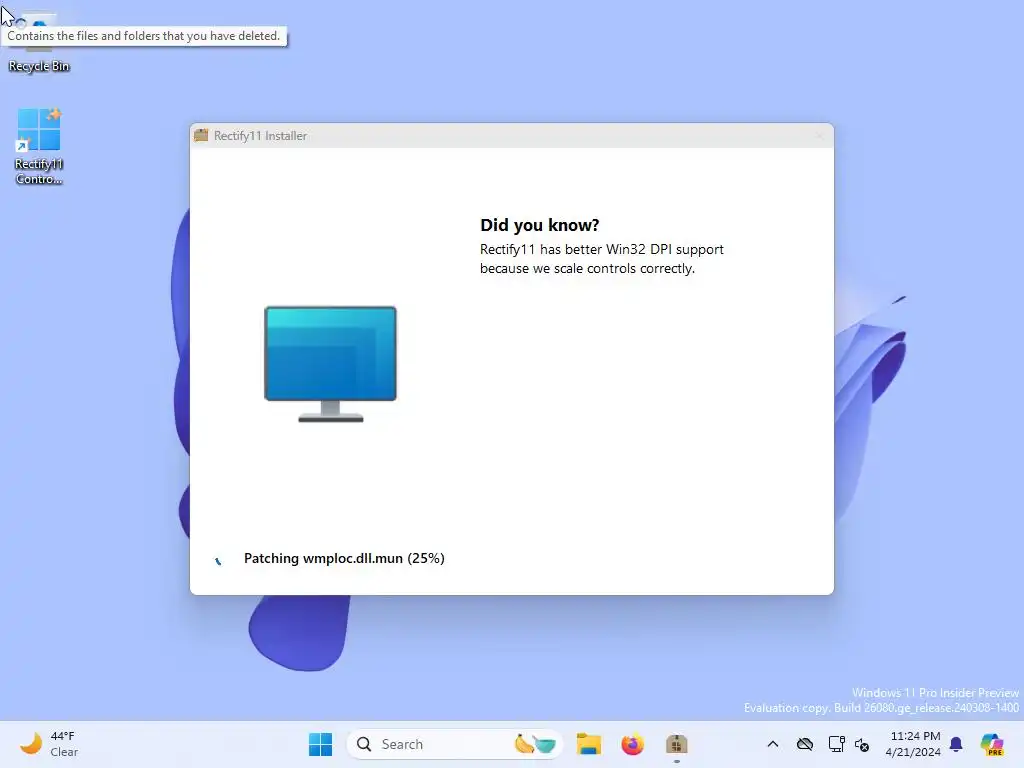Click the OneDrive cloud tray icon

click(x=805, y=744)
